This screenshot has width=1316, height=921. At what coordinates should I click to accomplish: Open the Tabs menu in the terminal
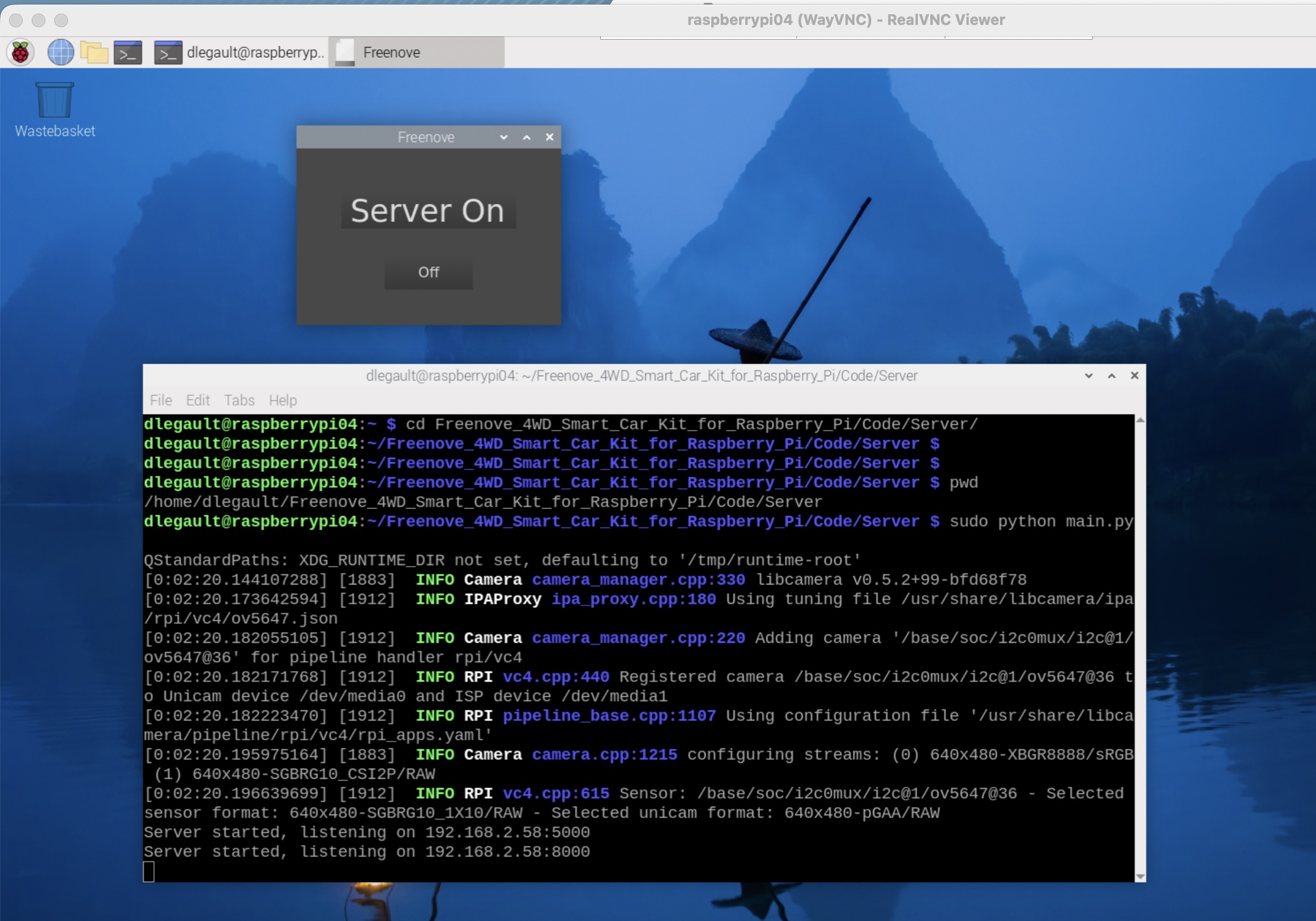(x=239, y=400)
